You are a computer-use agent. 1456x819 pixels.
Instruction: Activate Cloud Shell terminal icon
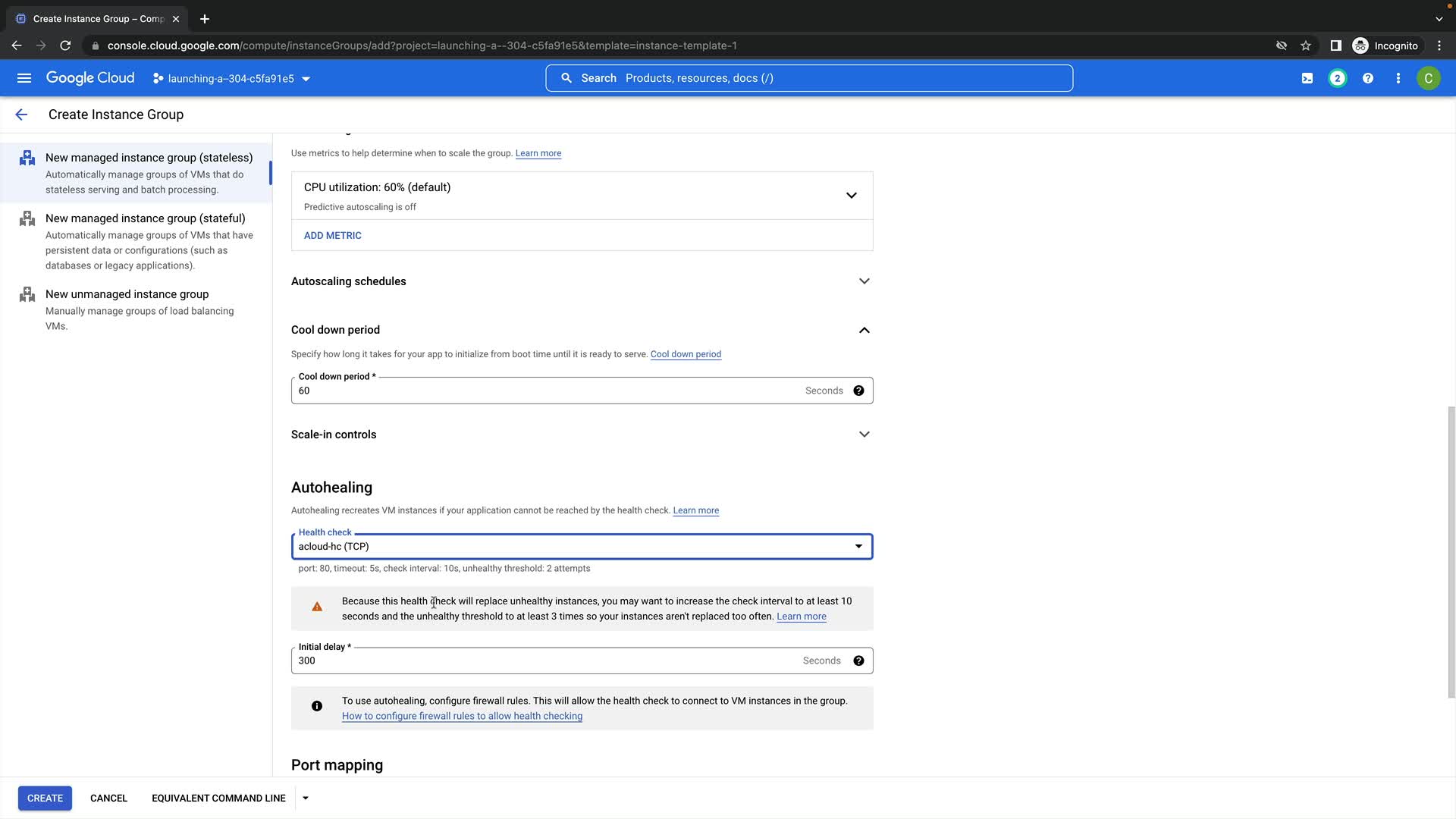pyautogui.click(x=1307, y=78)
